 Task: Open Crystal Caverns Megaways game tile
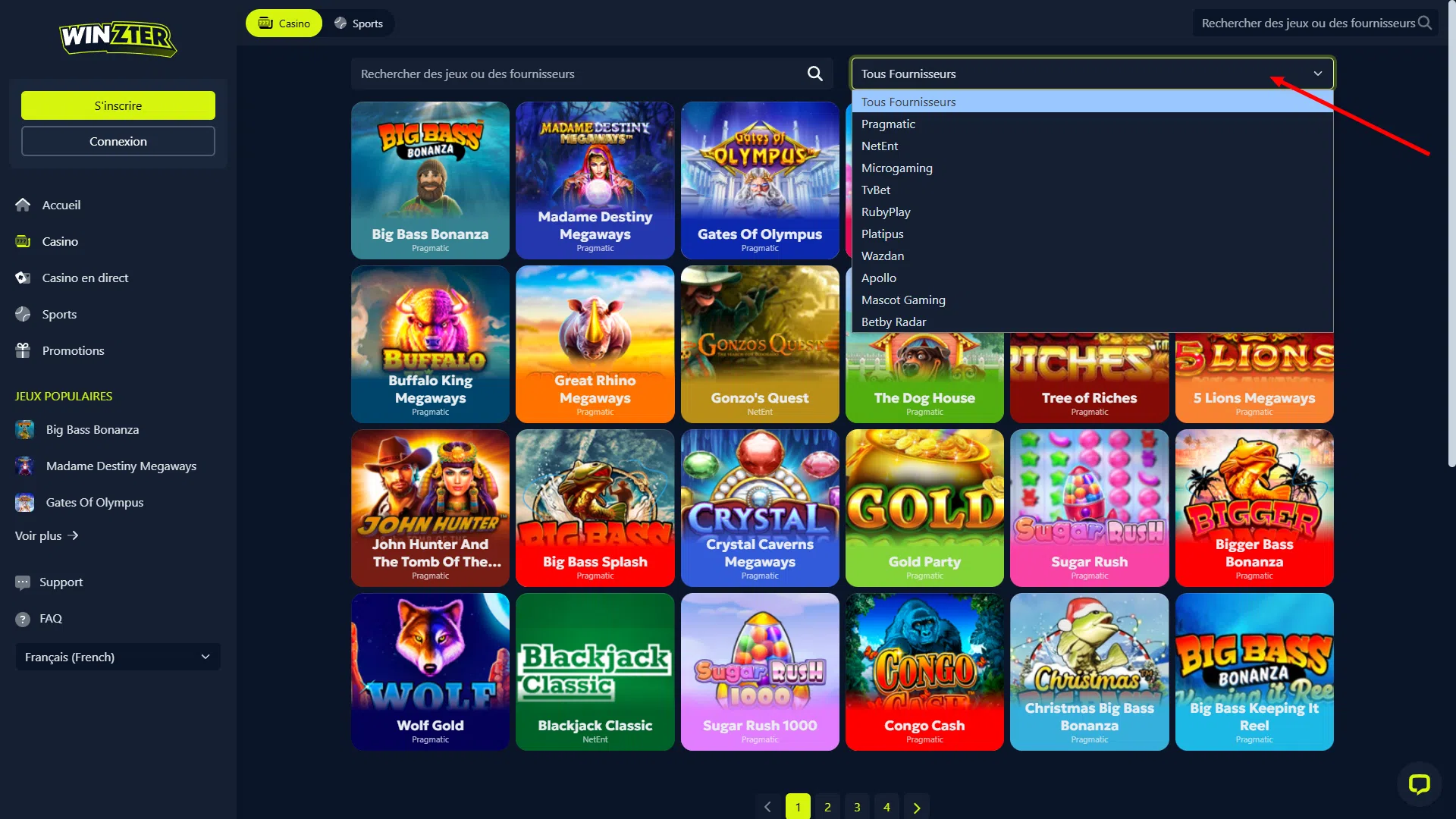click(x=760, y=508)
